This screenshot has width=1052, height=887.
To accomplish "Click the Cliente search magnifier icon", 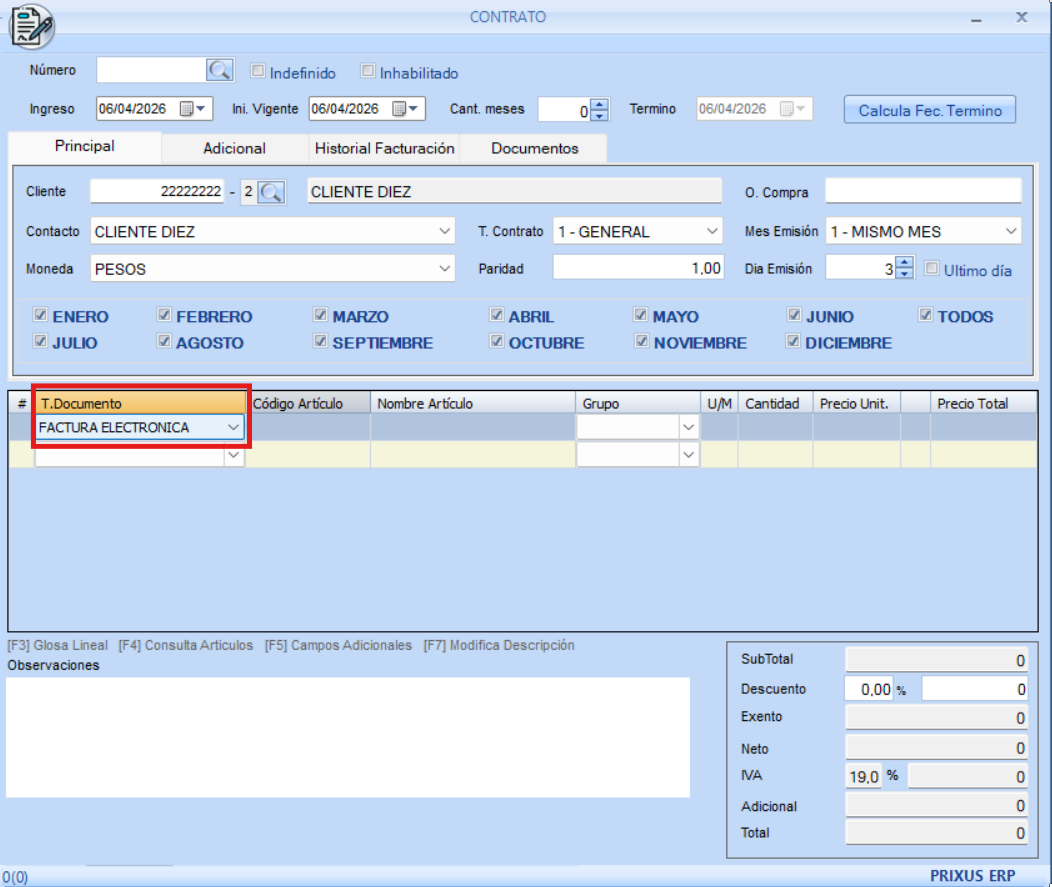I will pos(271,192).
